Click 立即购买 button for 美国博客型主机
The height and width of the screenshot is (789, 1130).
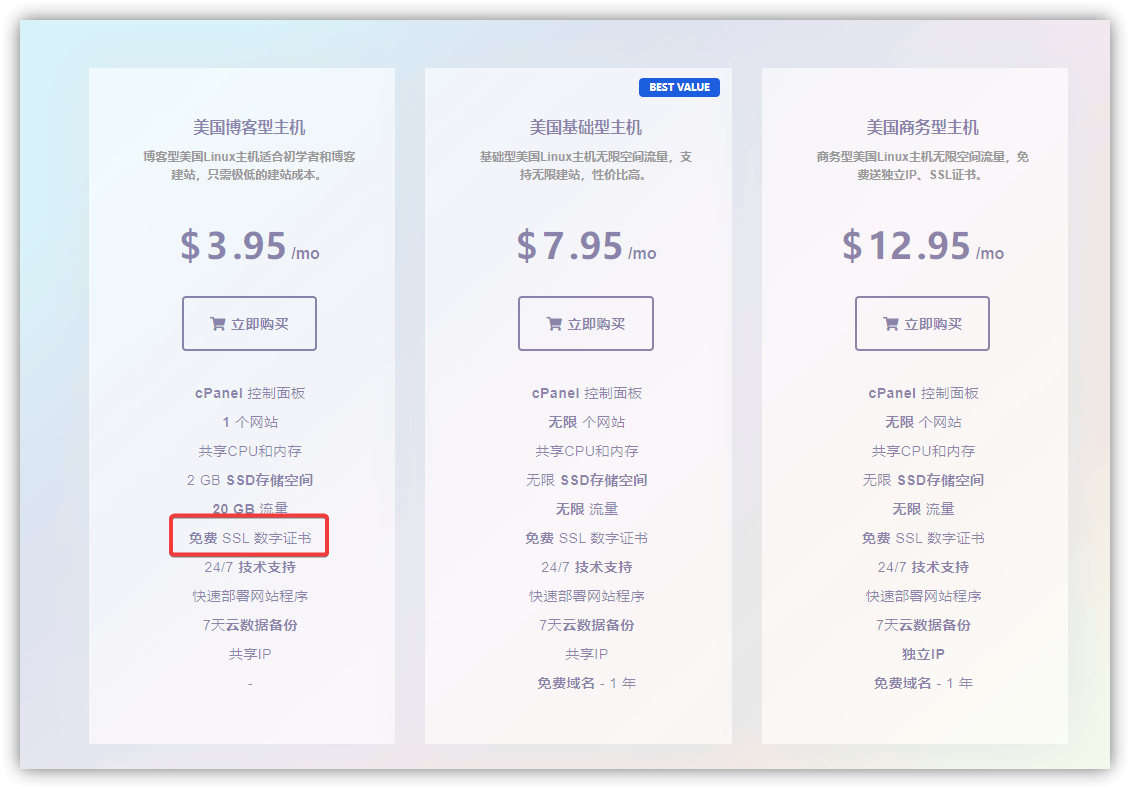click(x=249, y=324)
